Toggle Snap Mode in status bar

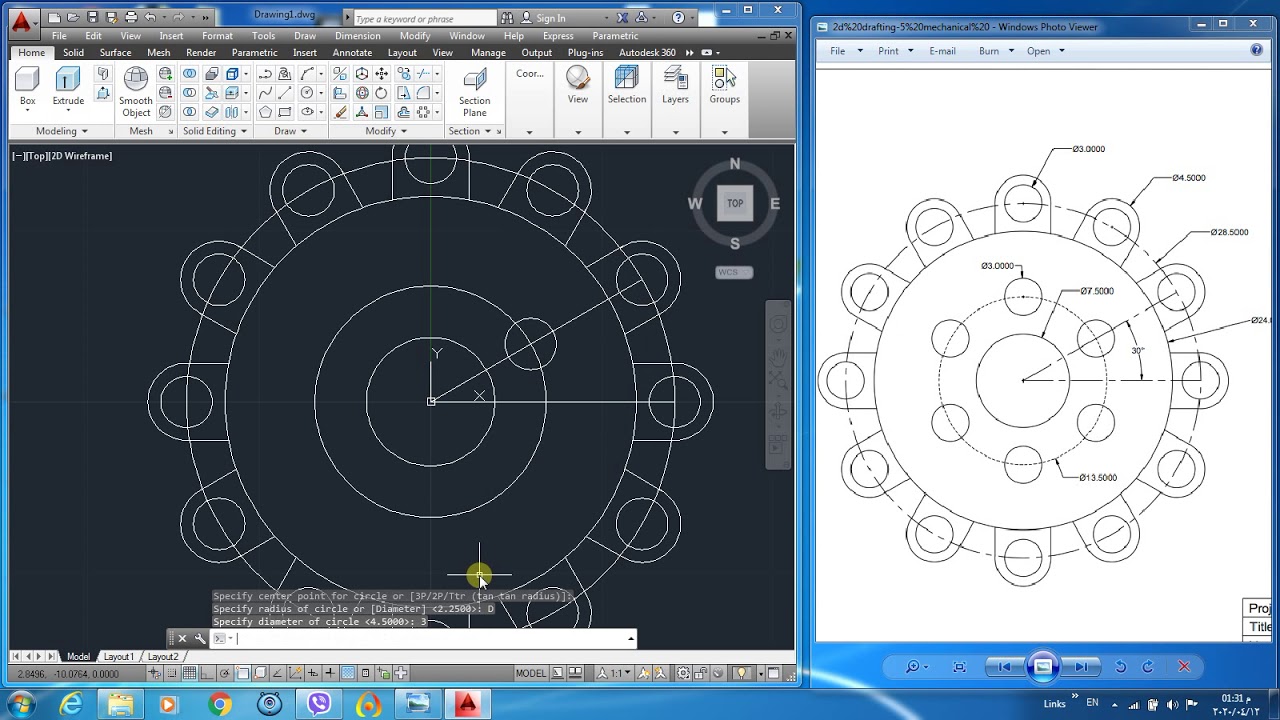point(172,673)
